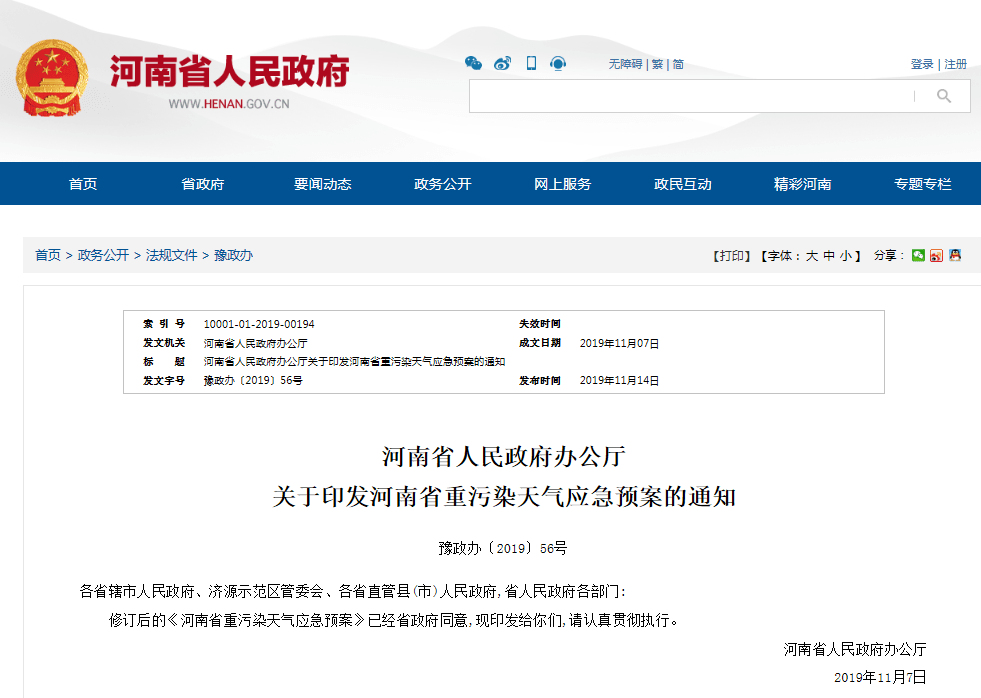Open the headset customer service icon

(x=558, y=64)
